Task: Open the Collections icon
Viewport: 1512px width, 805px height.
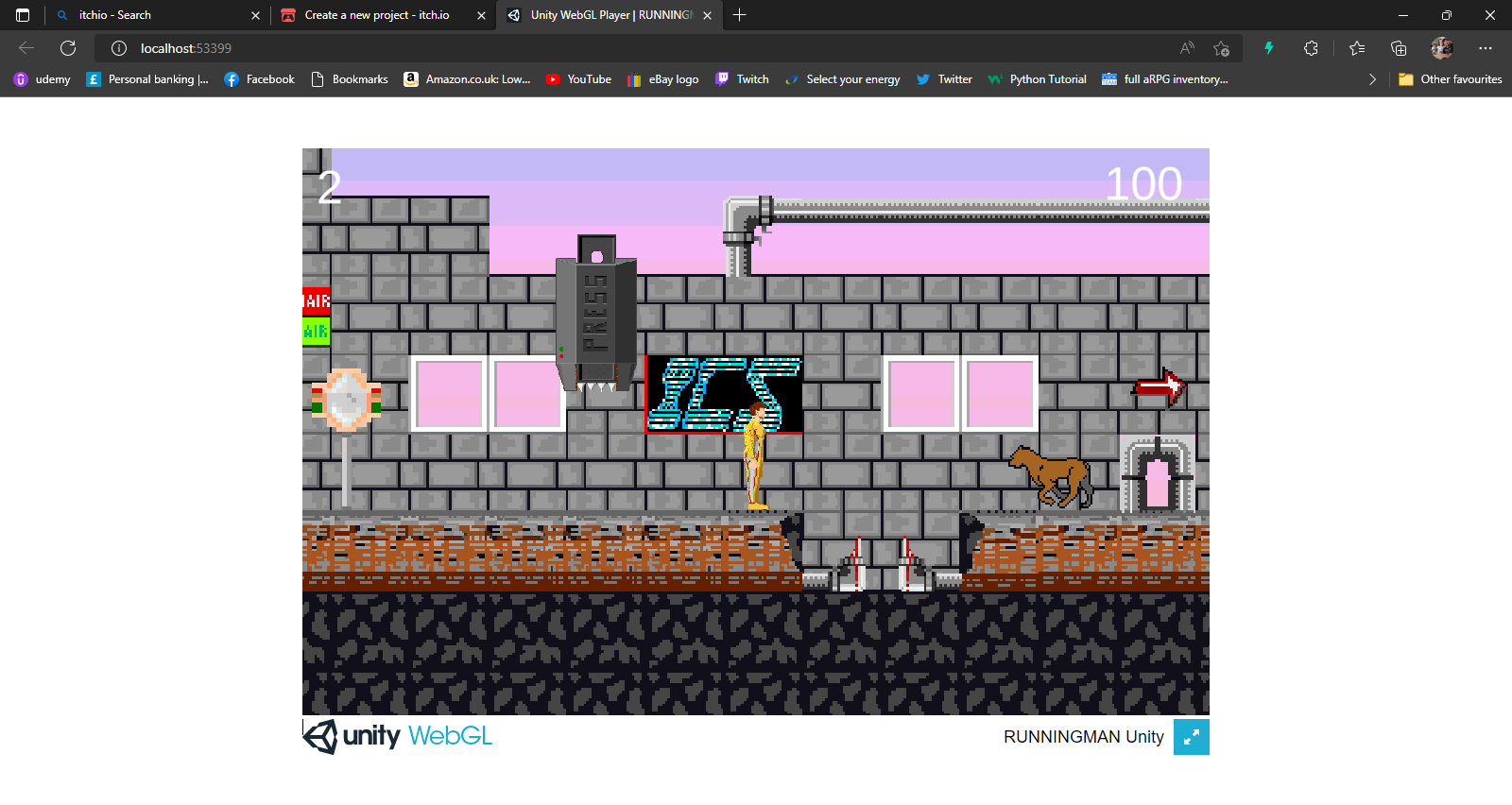Action: pyautogui.click(x=1399, y=48)
